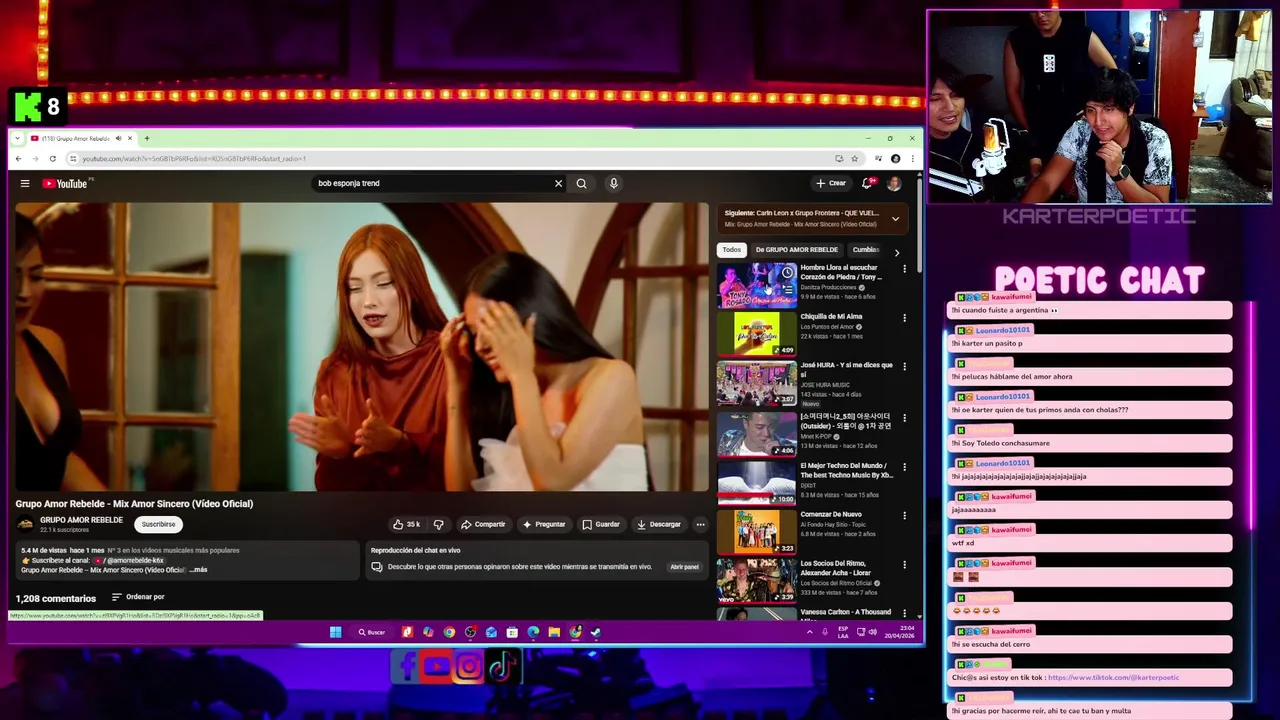Expand the description with ...más
The width and height of the screenshot is (1280, 720).
pyautogui.click(x=197, y=570)
